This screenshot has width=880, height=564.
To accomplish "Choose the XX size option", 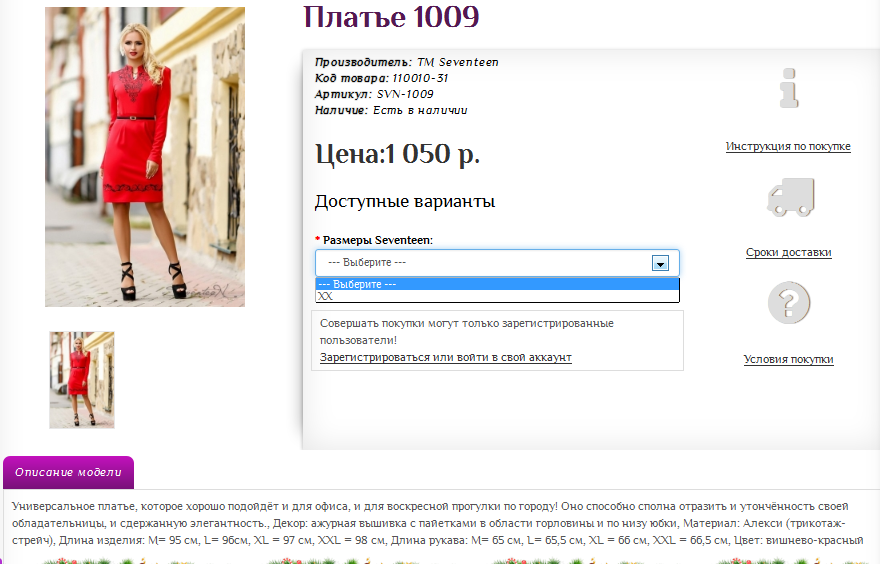I will pyautogui.click(x=497, y=296).
